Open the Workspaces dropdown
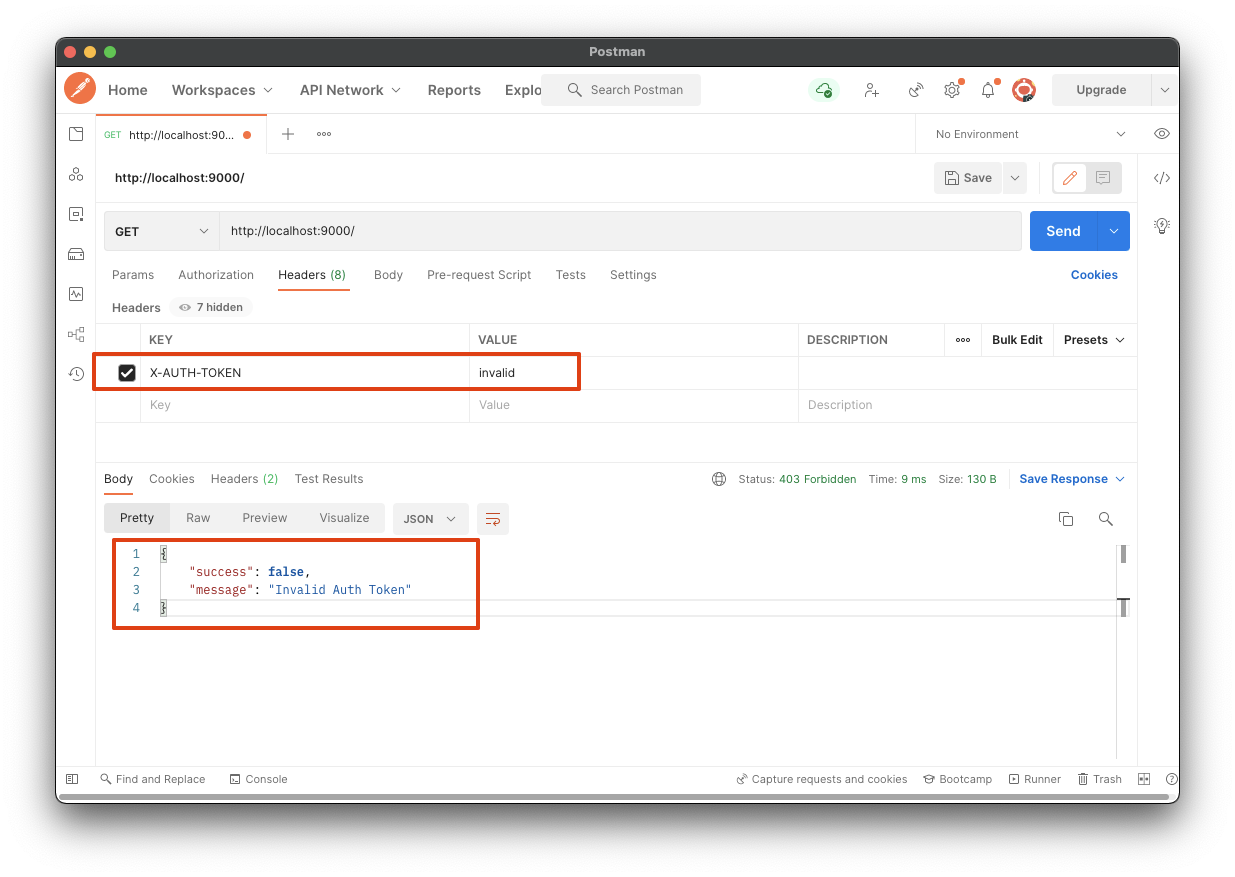Screen dimensions: 1235x877 click(x=222, y=90)
